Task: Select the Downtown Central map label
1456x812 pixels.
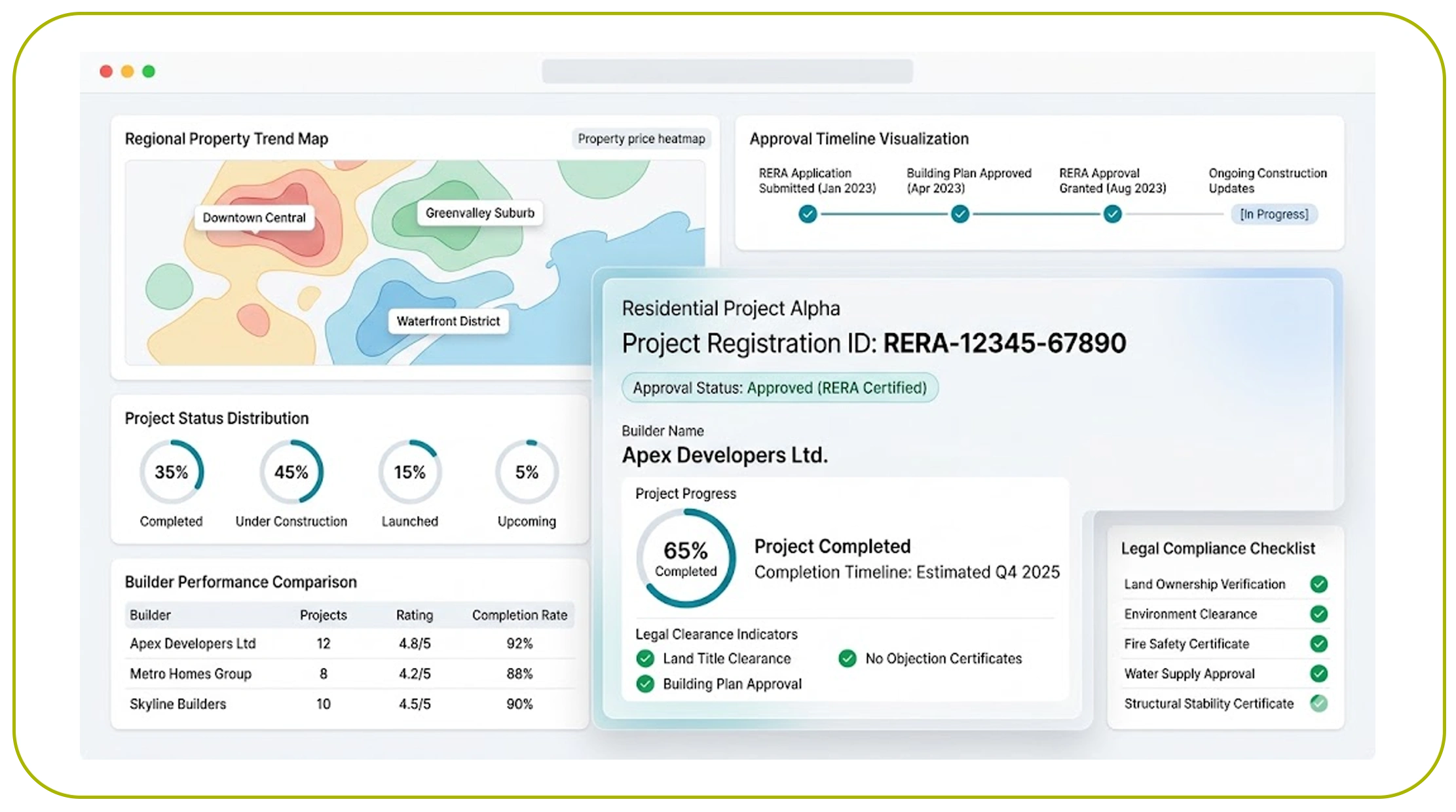Action: (254, 217)
